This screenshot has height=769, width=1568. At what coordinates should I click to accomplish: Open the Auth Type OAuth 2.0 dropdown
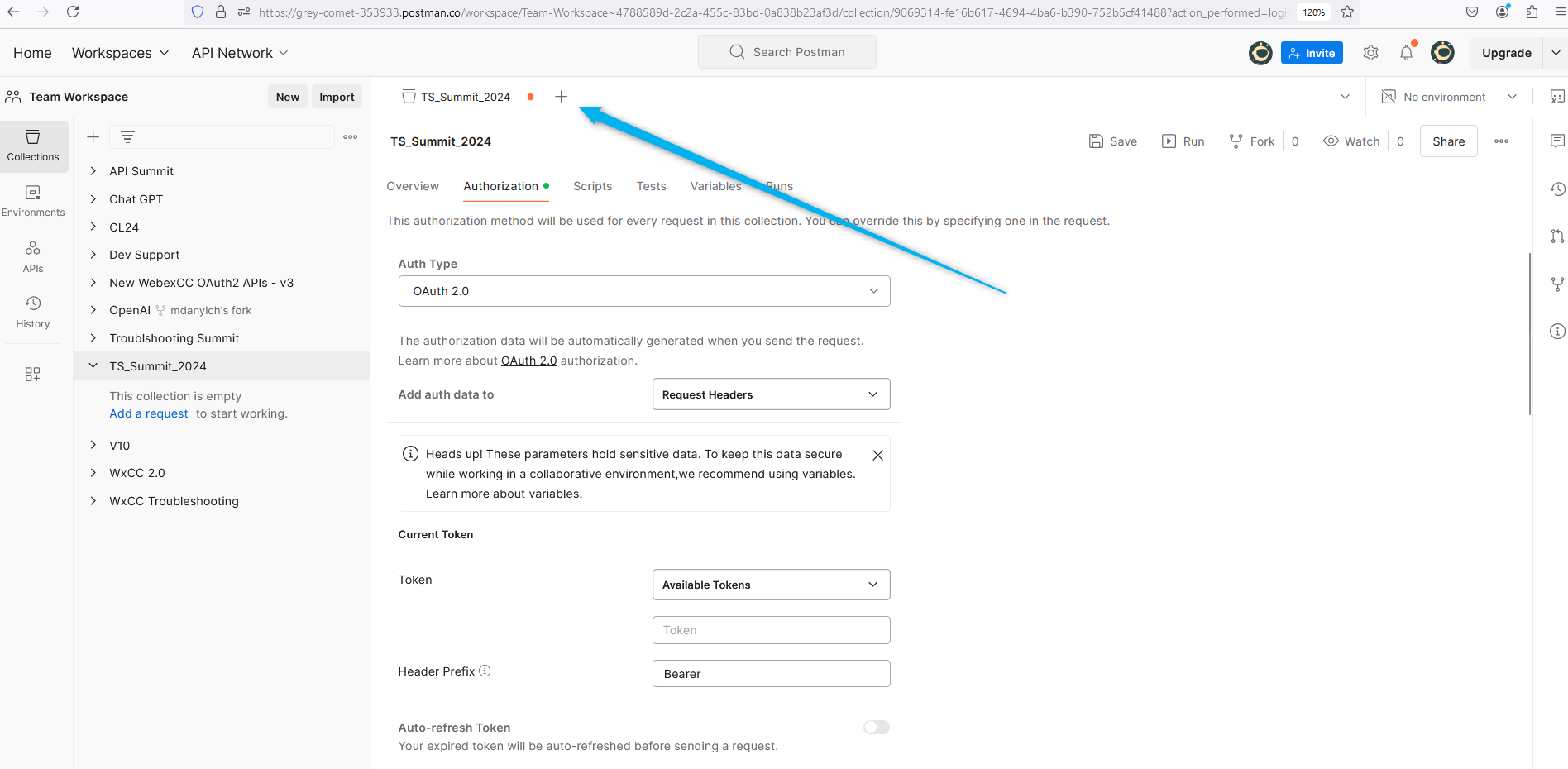point(644,291)
